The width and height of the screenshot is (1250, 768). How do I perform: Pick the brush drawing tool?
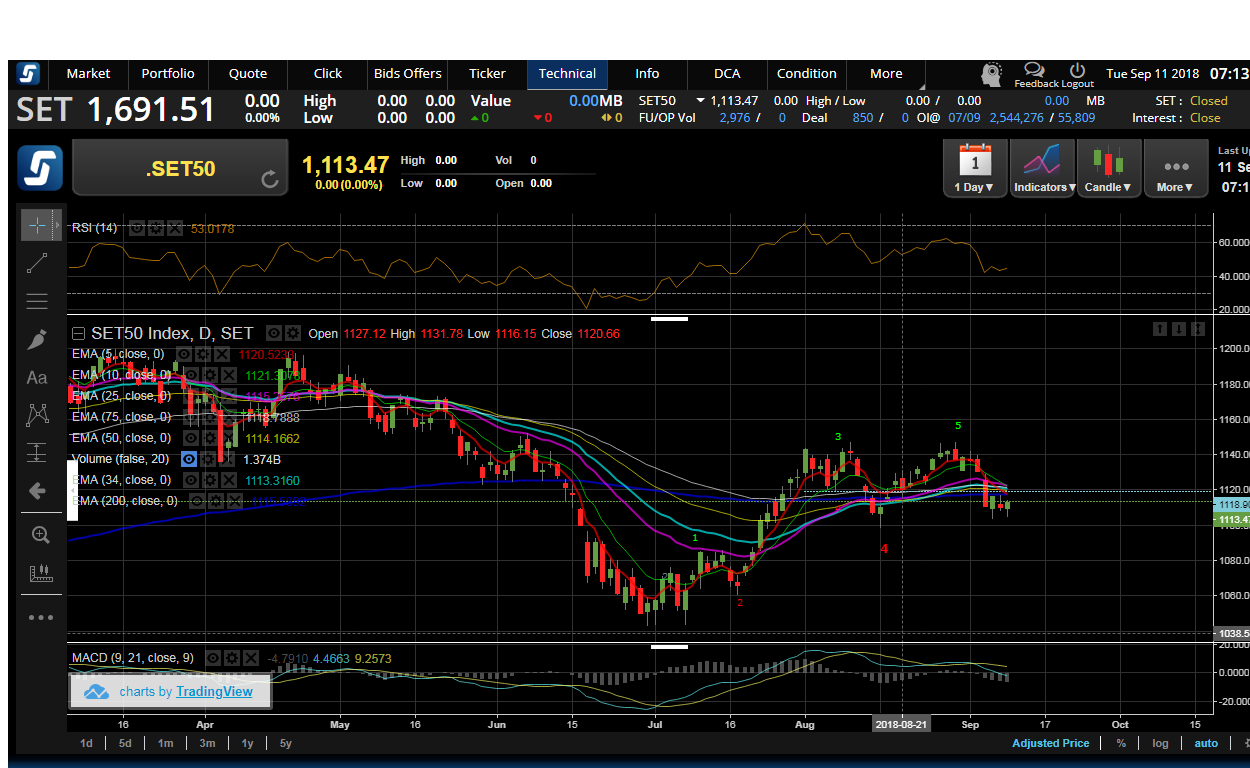(37, 340)
